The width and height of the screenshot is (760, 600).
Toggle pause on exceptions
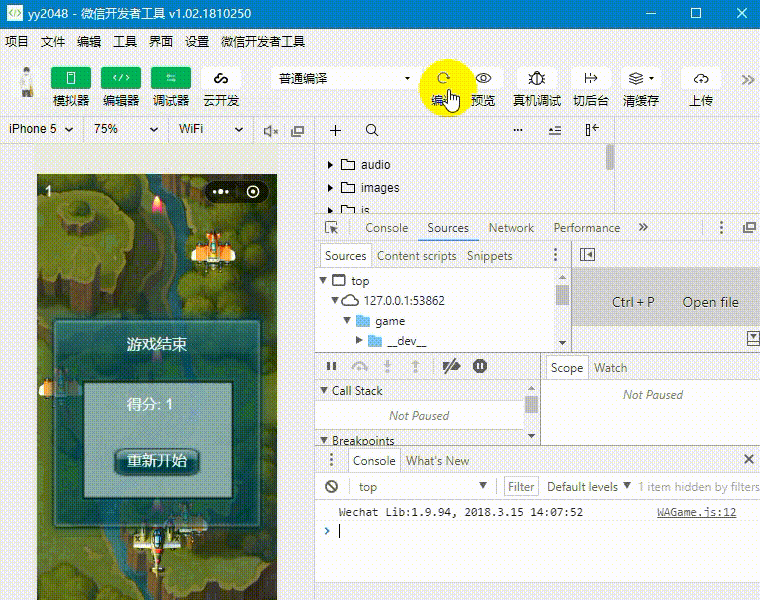coord(480,366)
